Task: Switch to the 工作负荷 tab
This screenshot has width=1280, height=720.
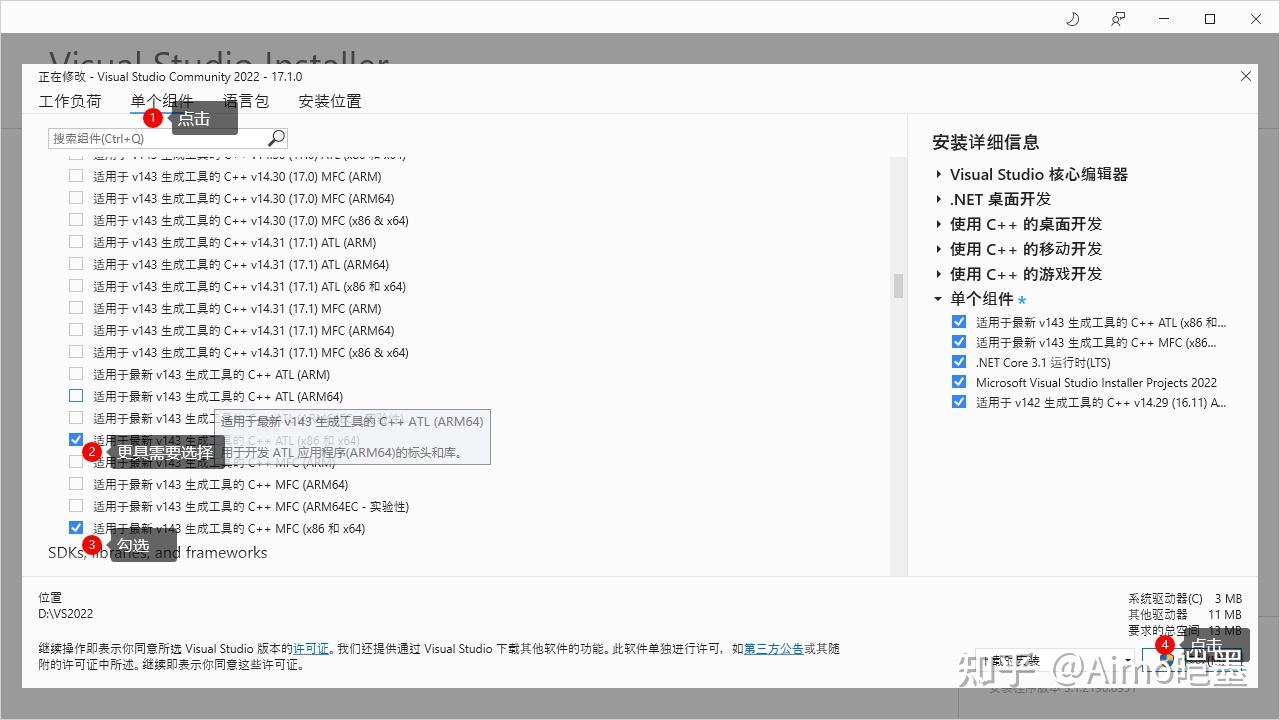Action: 69,101
